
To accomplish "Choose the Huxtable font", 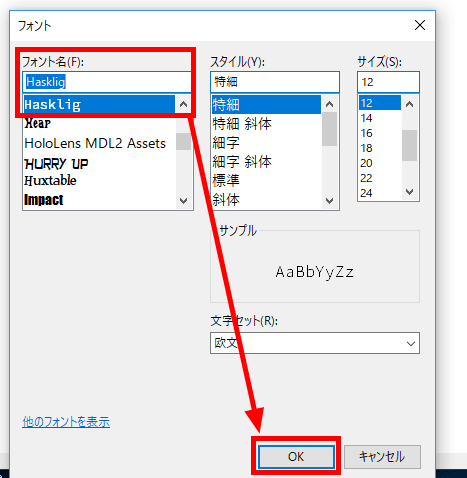I will coord(50,180).
